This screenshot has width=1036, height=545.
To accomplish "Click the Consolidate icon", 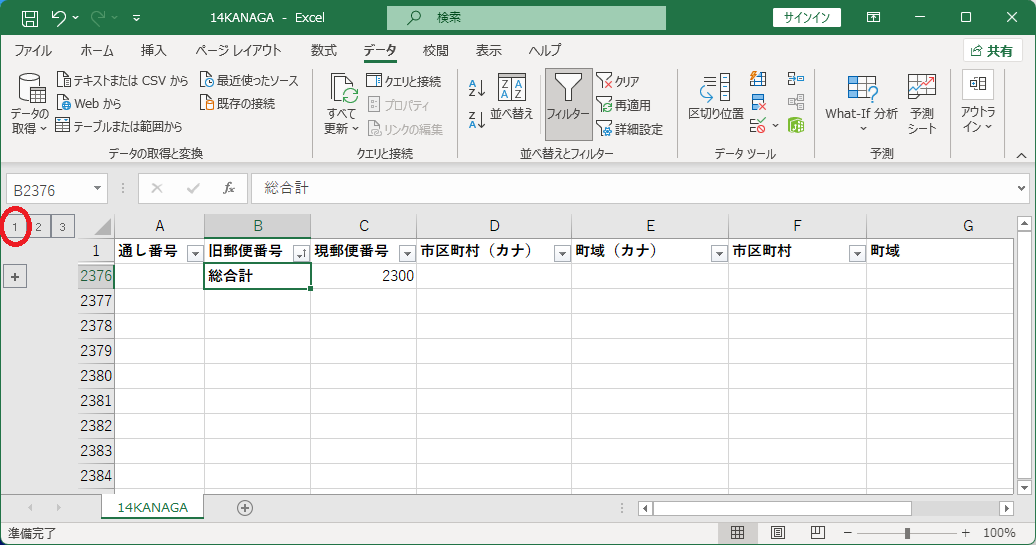I will (796, 79).
